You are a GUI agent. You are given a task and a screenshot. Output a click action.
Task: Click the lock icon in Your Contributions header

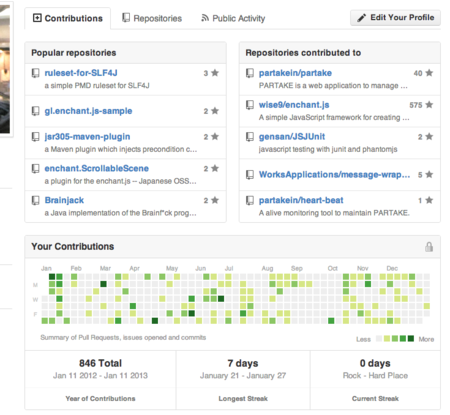point(429,247)
